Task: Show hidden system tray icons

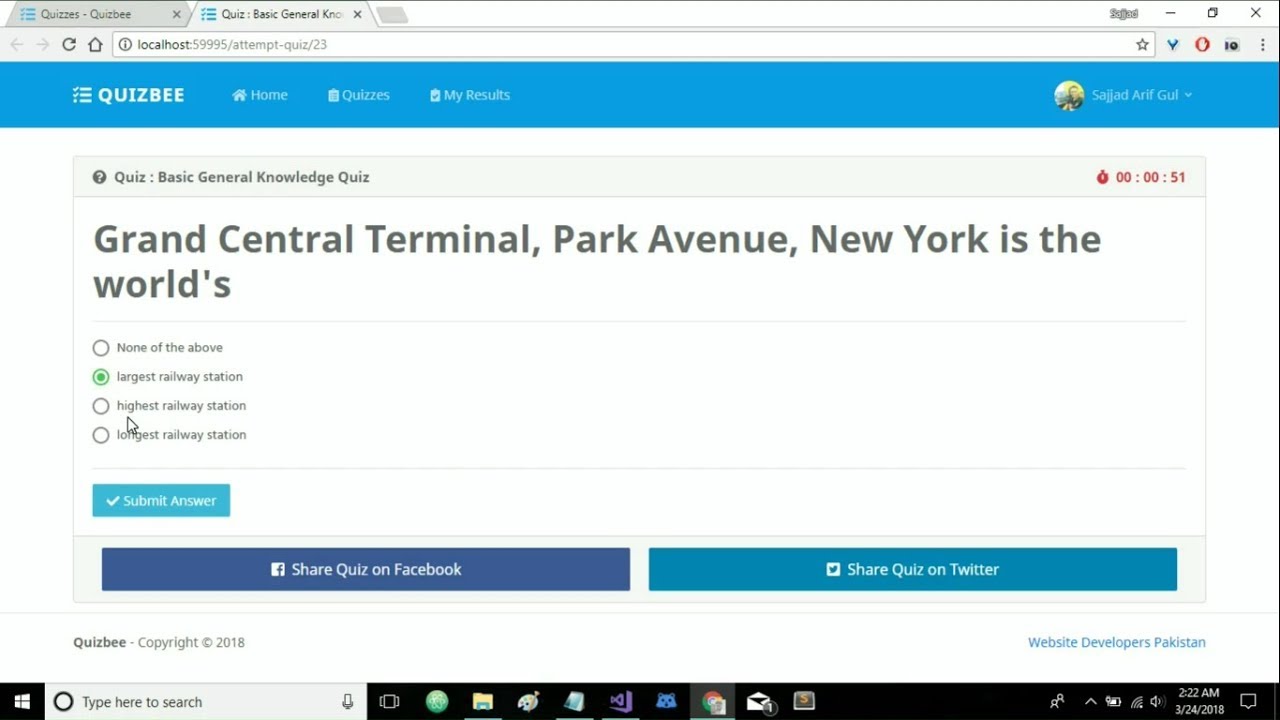Action: (1090, 702)
